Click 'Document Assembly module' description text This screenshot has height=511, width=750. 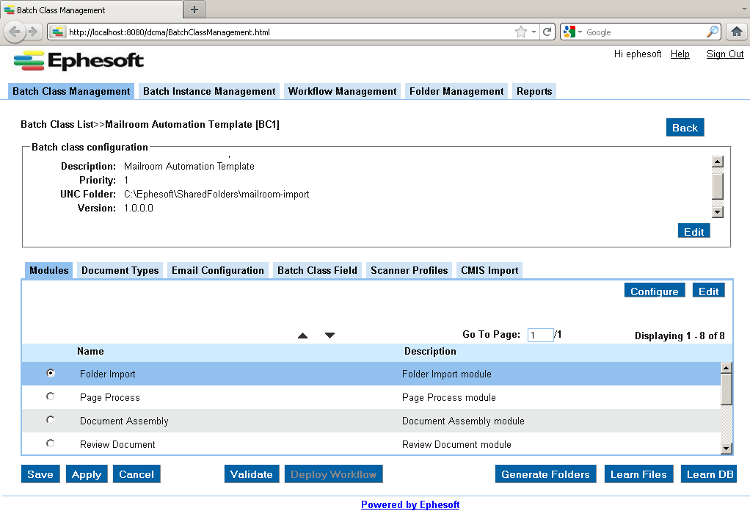463,421
